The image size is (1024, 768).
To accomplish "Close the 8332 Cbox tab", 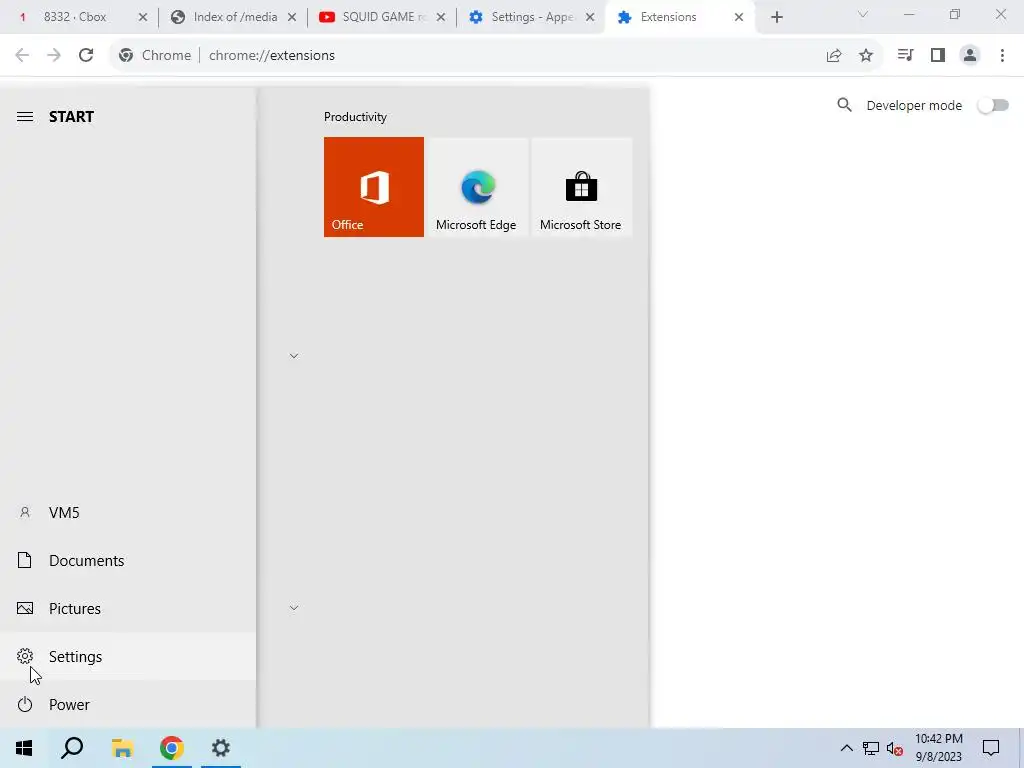I will coord(143,17).
